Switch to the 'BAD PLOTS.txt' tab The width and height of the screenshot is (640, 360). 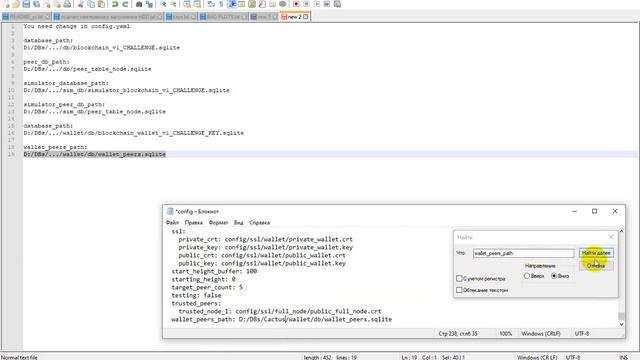coord(223,17)
